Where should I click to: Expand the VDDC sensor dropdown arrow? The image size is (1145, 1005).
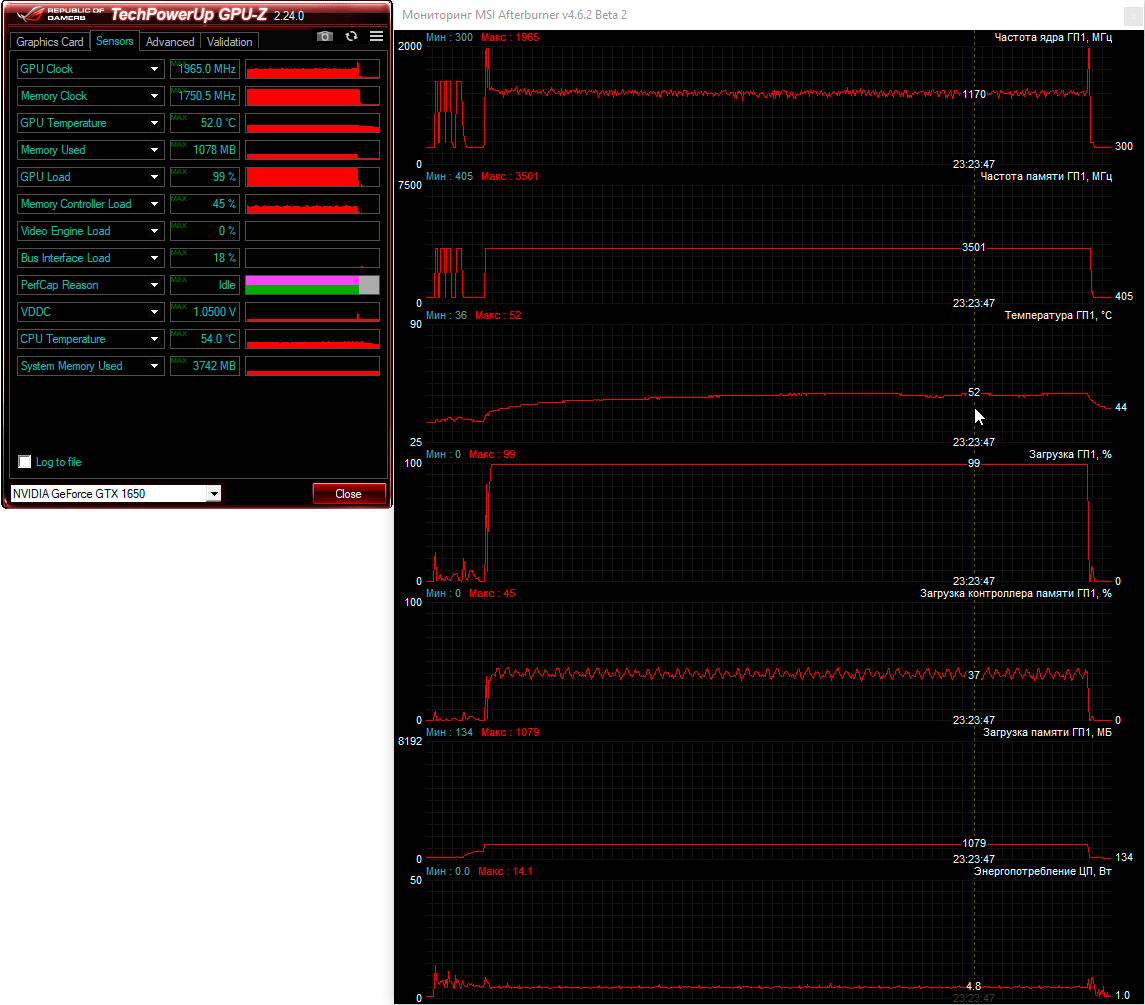(154, 312)
